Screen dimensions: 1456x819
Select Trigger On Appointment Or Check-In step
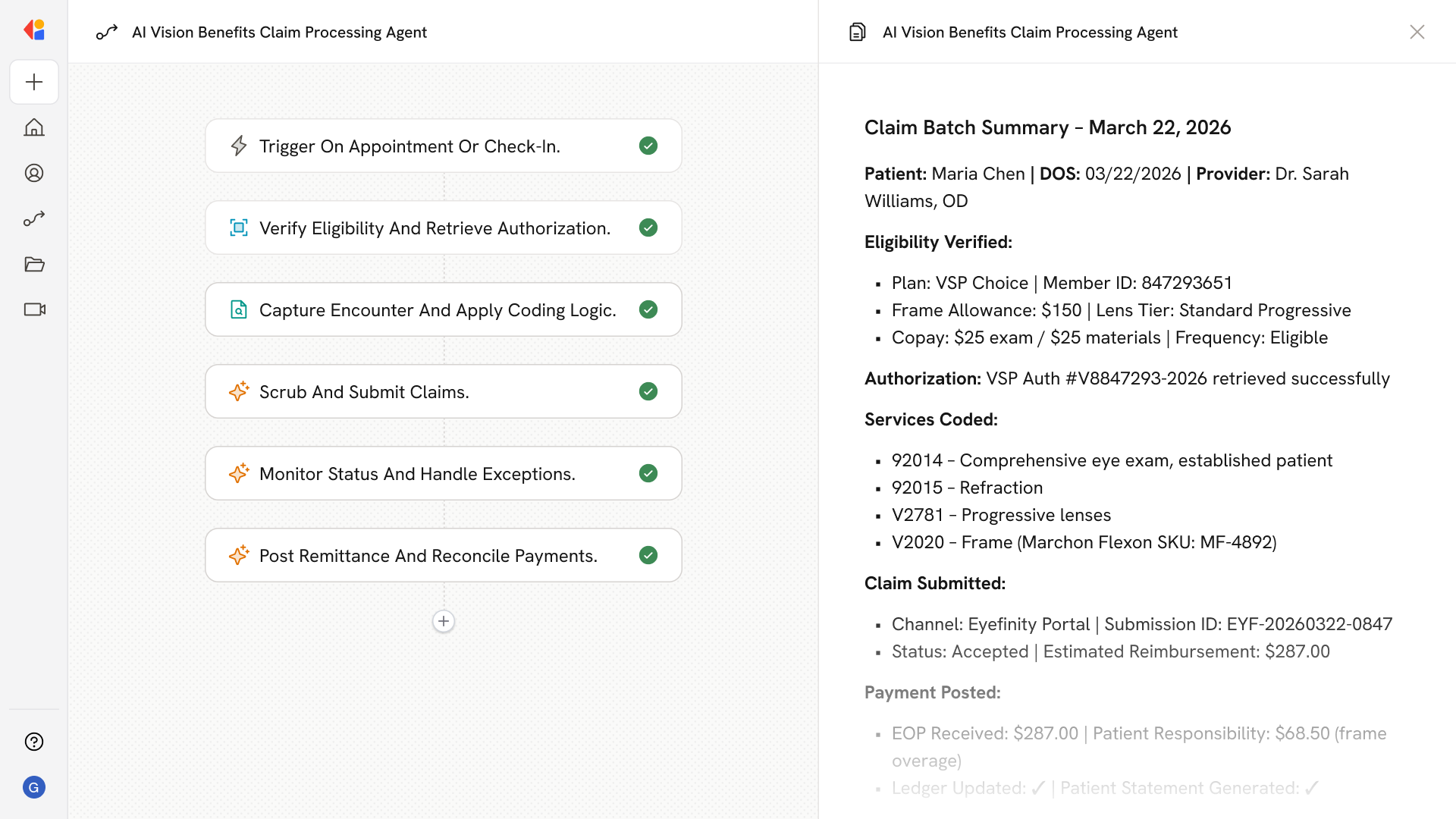409,146
